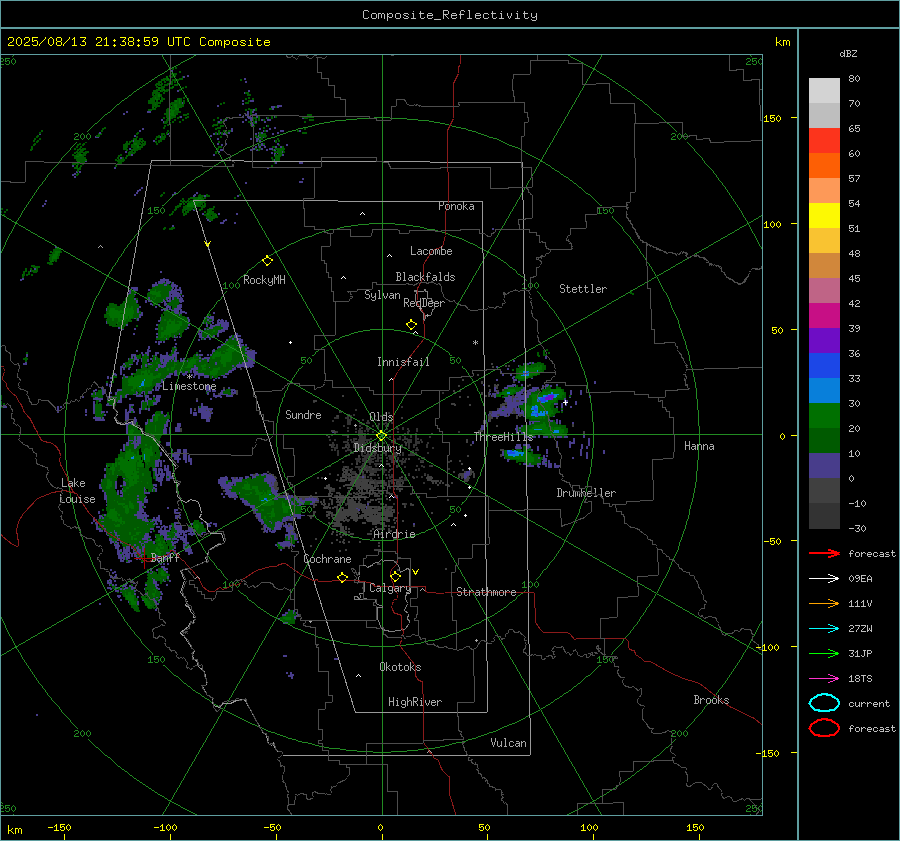Click the Strathmore city label
The image size is (900, 841).
486,592
